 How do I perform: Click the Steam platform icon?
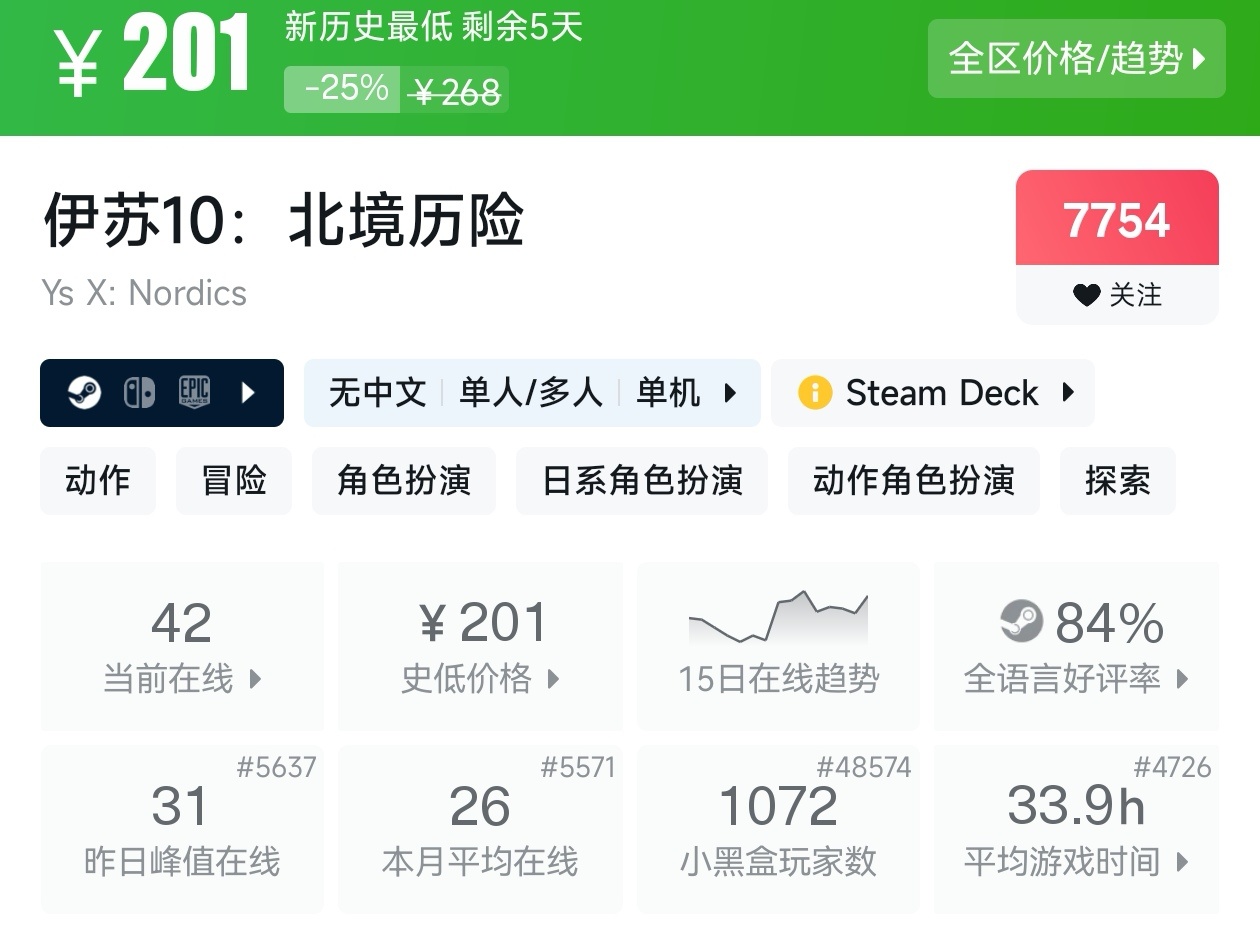click(x=84, y=393)
